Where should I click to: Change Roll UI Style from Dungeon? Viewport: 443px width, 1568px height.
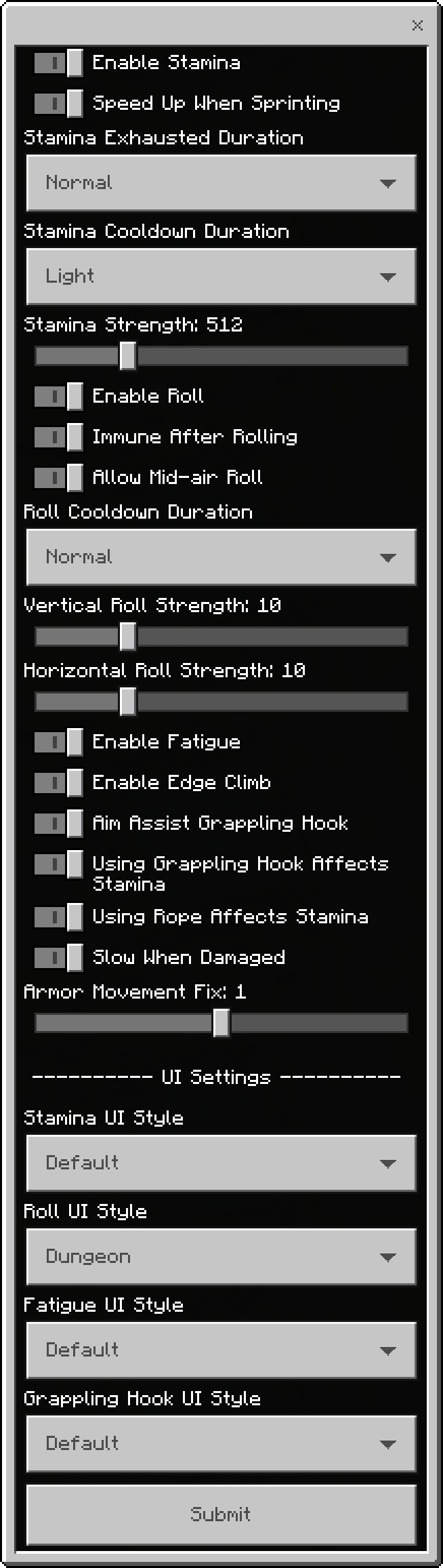[221, 1257]
